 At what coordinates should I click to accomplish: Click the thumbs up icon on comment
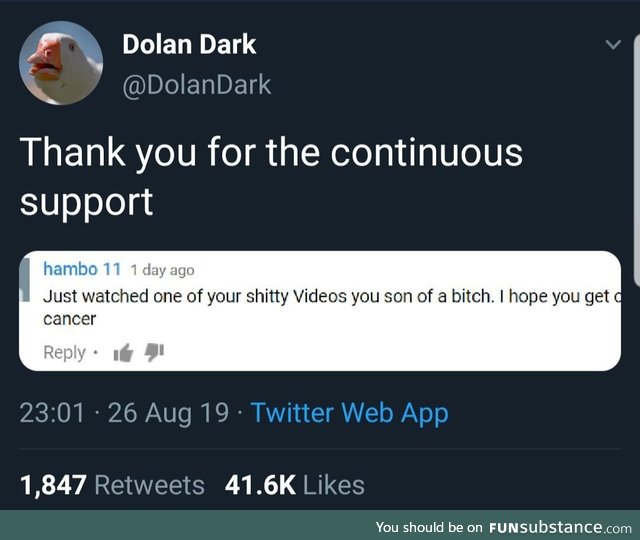[x=123, y=353]
